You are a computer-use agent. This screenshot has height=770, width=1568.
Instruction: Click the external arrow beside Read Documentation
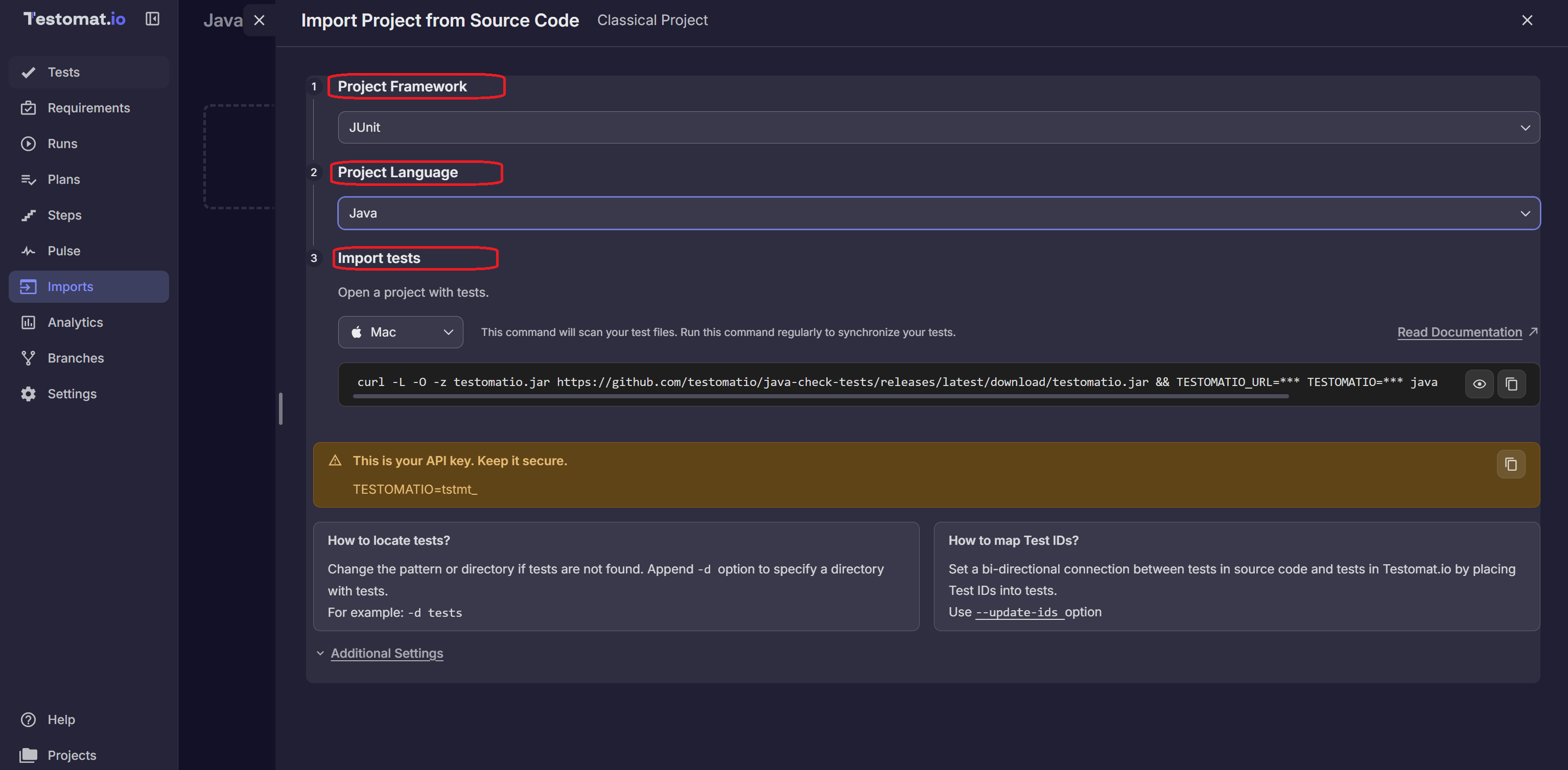click(1533, 331)
